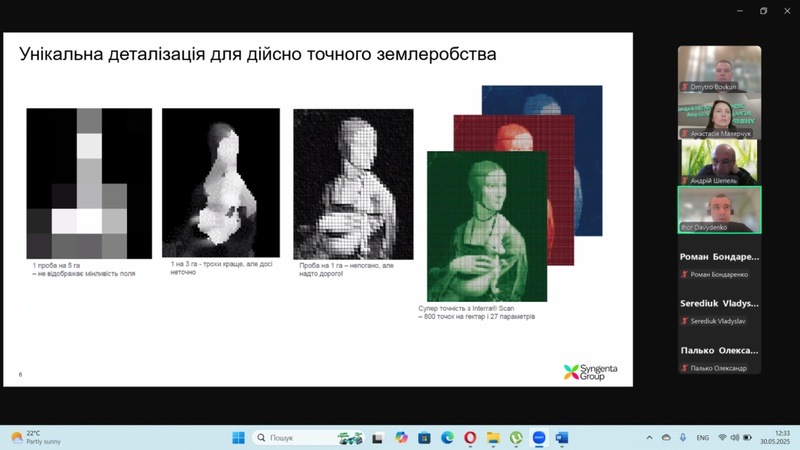Viewport: 800px width, 450px height.
Task: Show hidden system tray icons
Action: click(x=649, y=438)
